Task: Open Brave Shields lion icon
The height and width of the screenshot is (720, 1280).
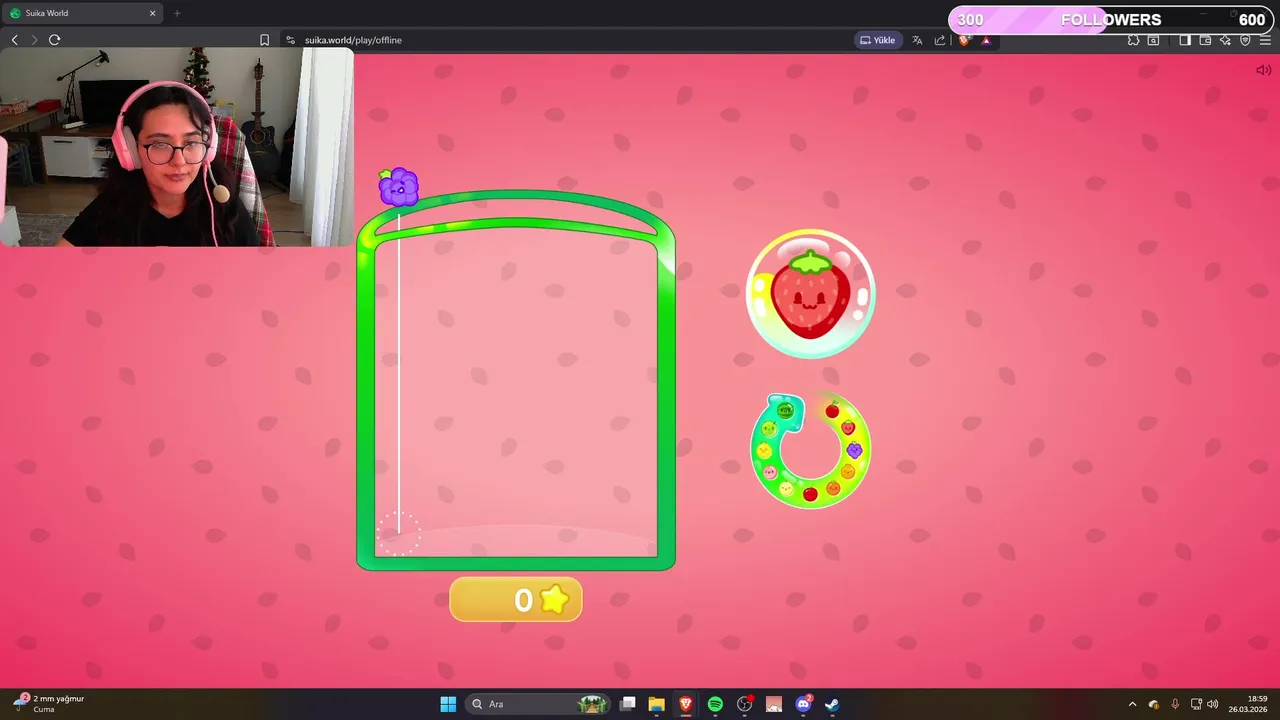Action: point(965,40)
